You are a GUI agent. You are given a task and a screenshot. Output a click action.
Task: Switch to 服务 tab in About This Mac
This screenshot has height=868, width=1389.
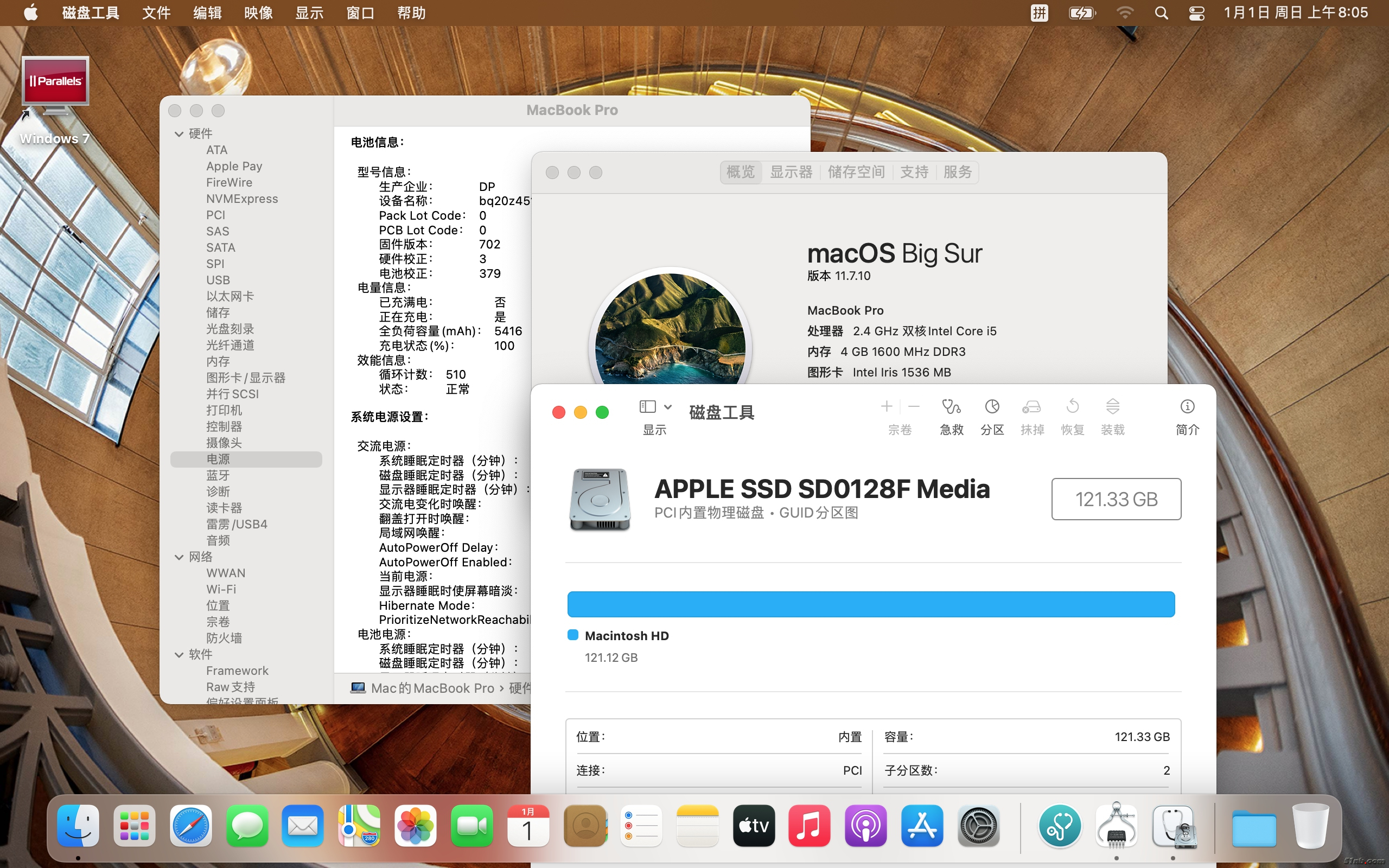tap(957, 171)
